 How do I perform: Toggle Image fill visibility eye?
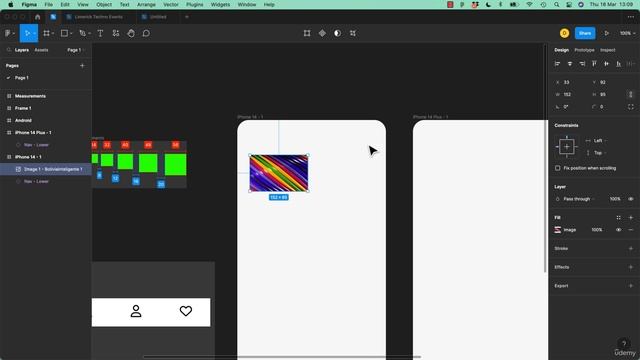click(x=618, y=230)
